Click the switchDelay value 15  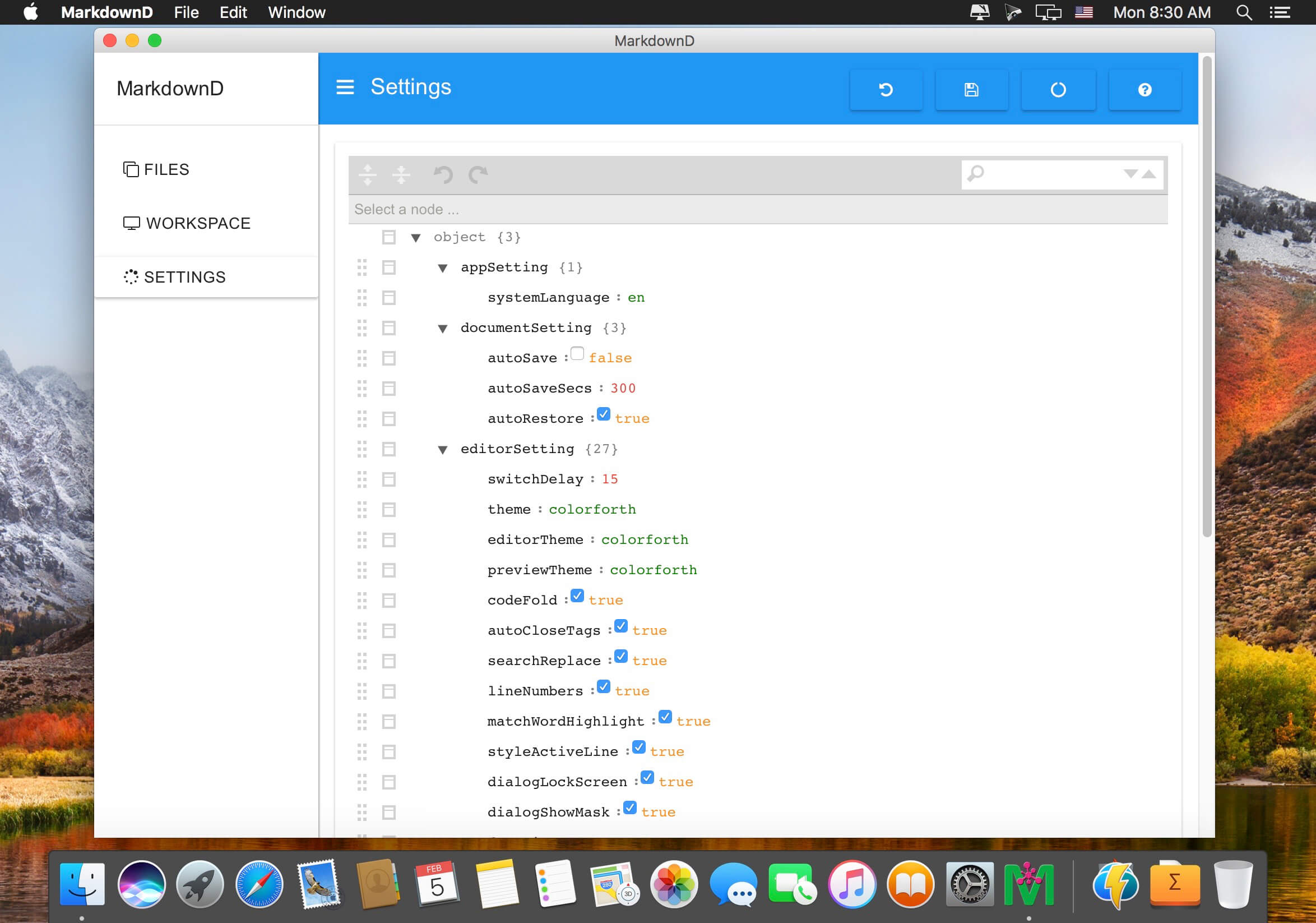click(x=610, y=479)
